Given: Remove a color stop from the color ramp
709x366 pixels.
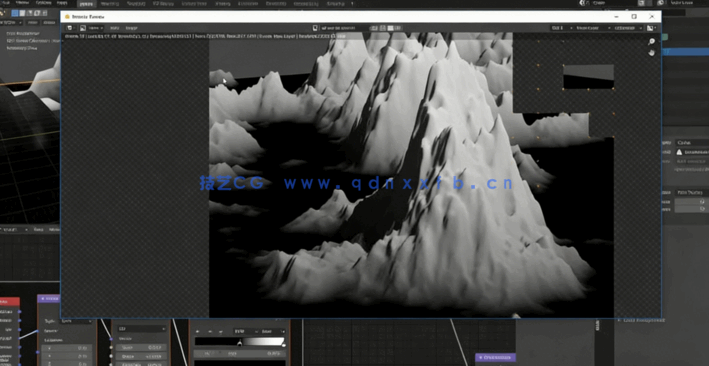Looking at the screenshot, I should coord(209,332).
